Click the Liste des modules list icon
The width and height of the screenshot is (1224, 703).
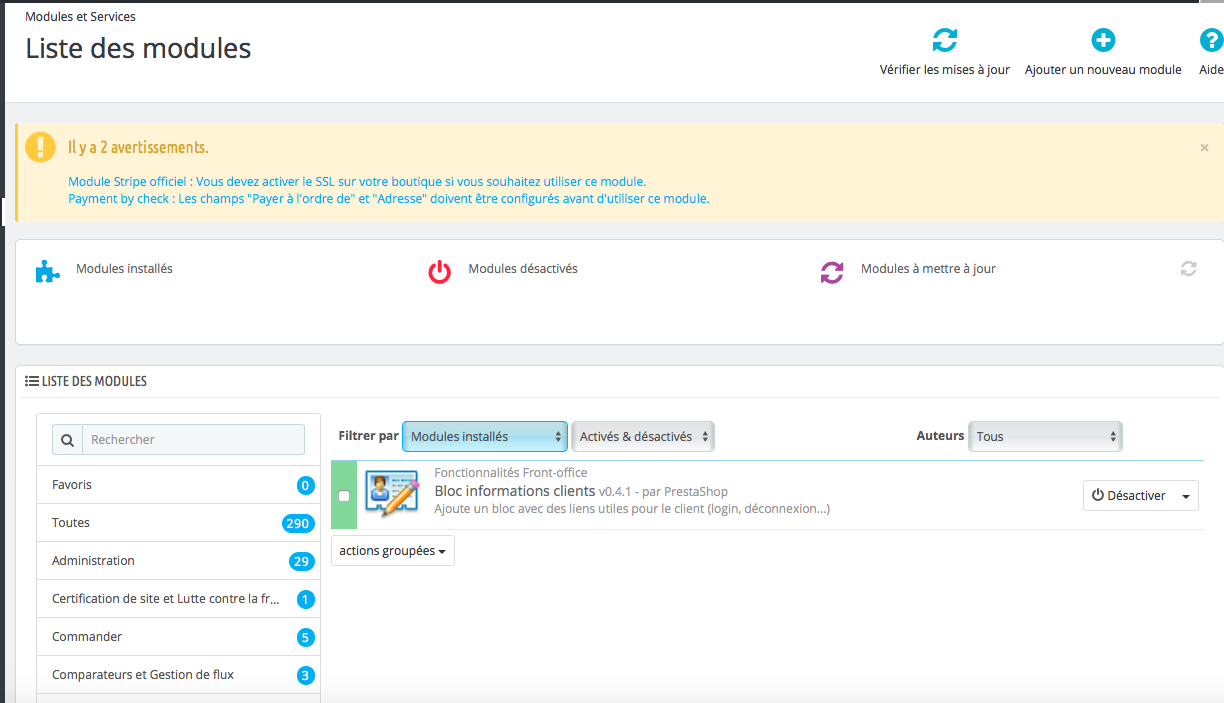(x=32, y=381)
